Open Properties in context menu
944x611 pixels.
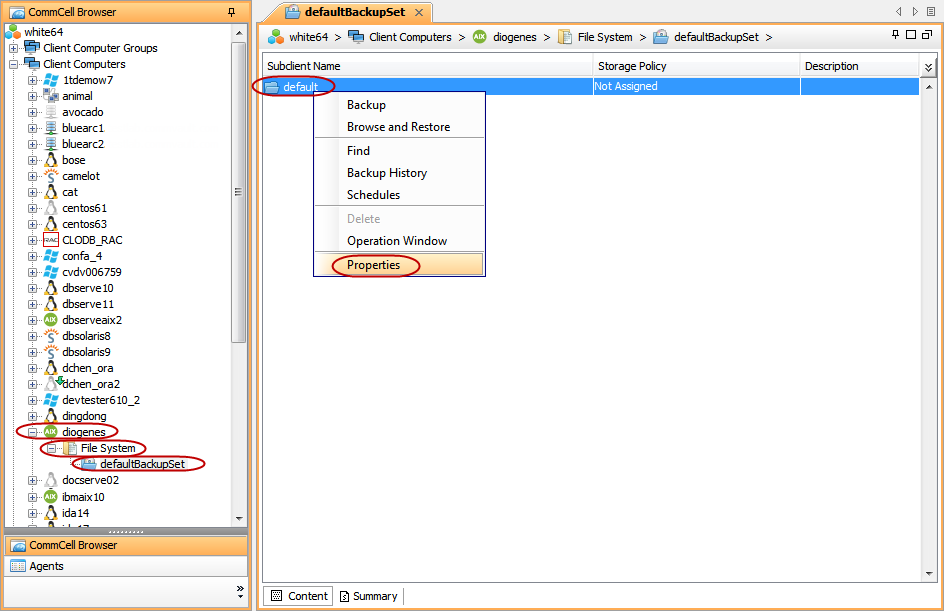(x=399, y=265)
